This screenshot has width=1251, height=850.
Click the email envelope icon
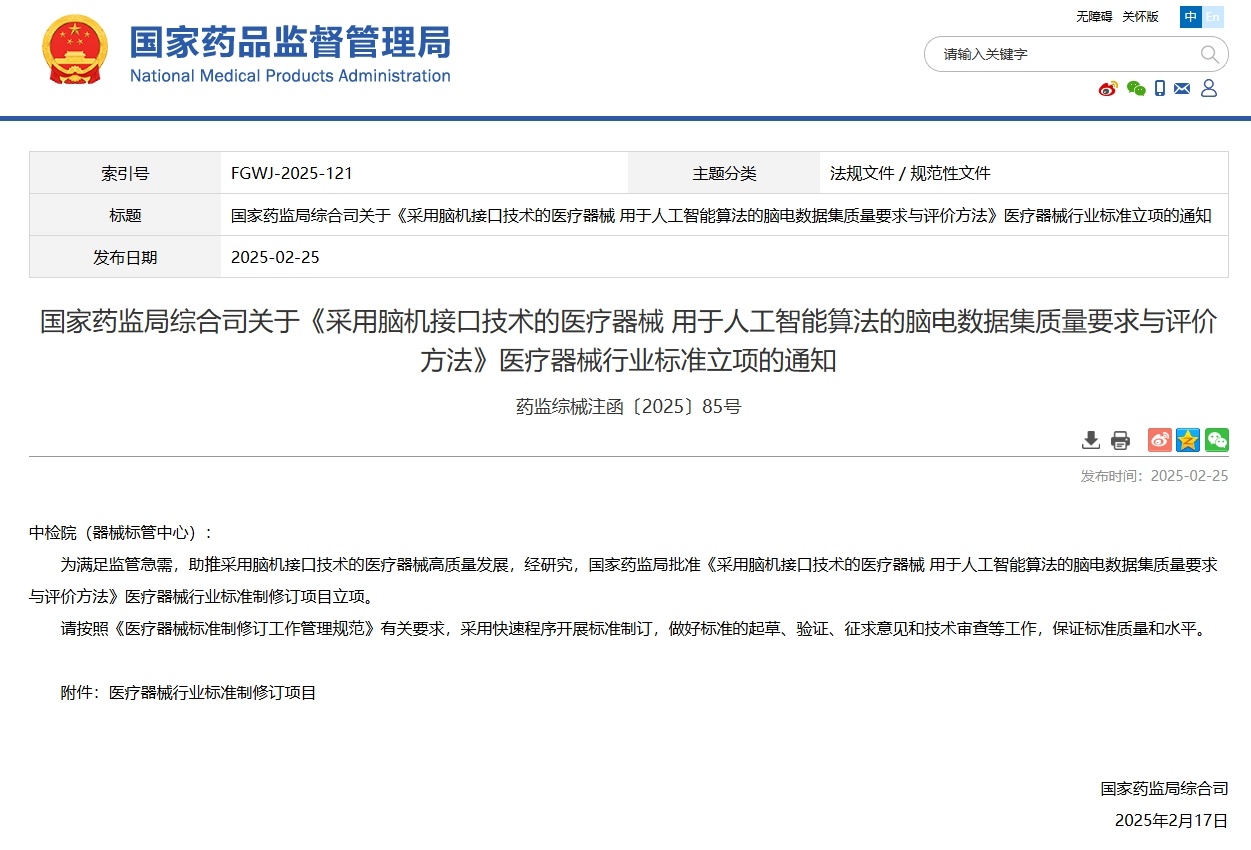click(1182, 89)
